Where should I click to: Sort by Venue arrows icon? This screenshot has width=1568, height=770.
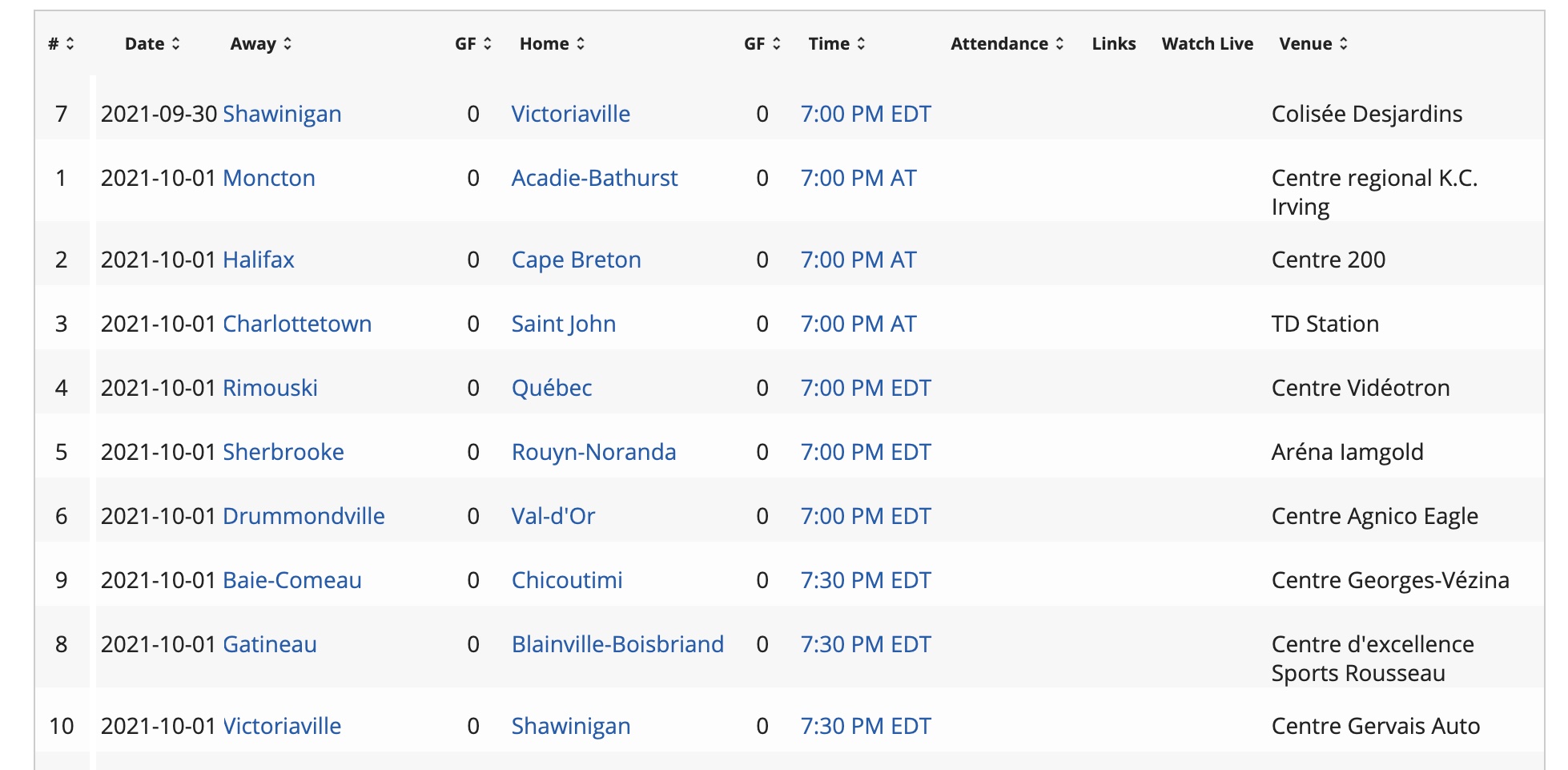[1344, 44]
